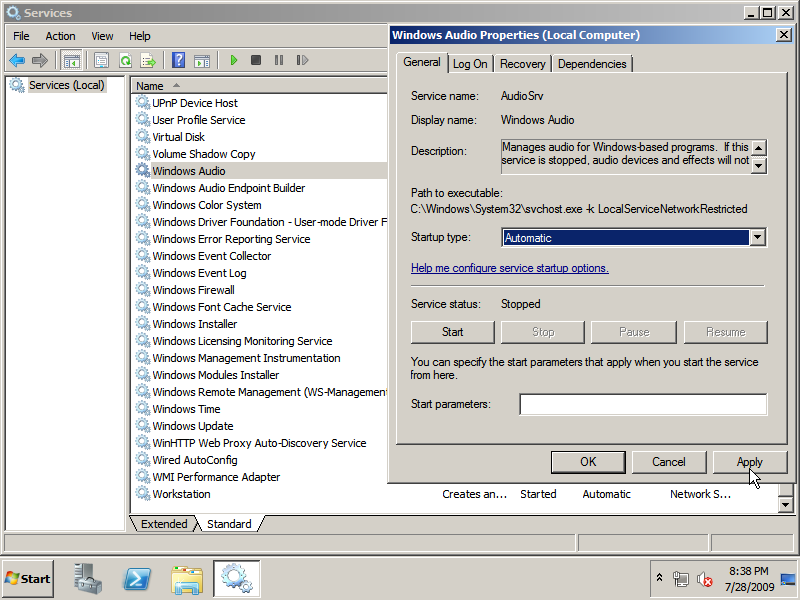This screenshot has width=800, height=600.
Task: Click the Pause Service toolbar icon
Action: pos(279,61)
